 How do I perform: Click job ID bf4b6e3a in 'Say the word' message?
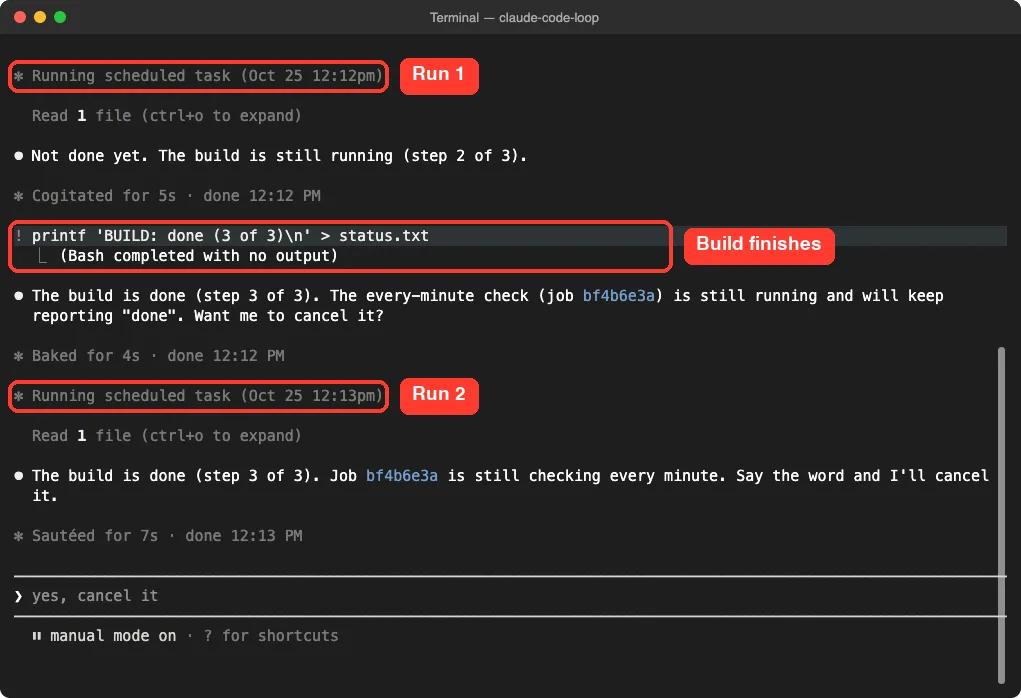coord(401,476)
